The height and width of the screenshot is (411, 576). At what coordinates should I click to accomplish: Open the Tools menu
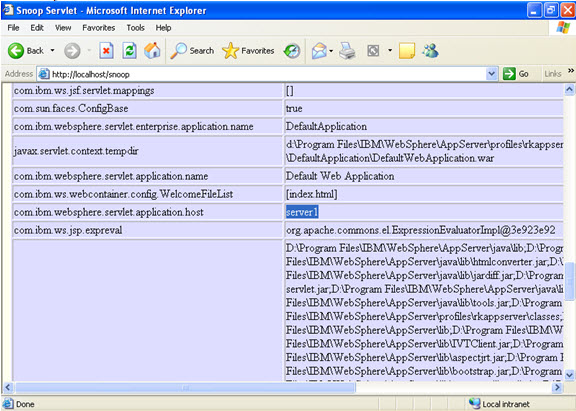coord(136,28)
